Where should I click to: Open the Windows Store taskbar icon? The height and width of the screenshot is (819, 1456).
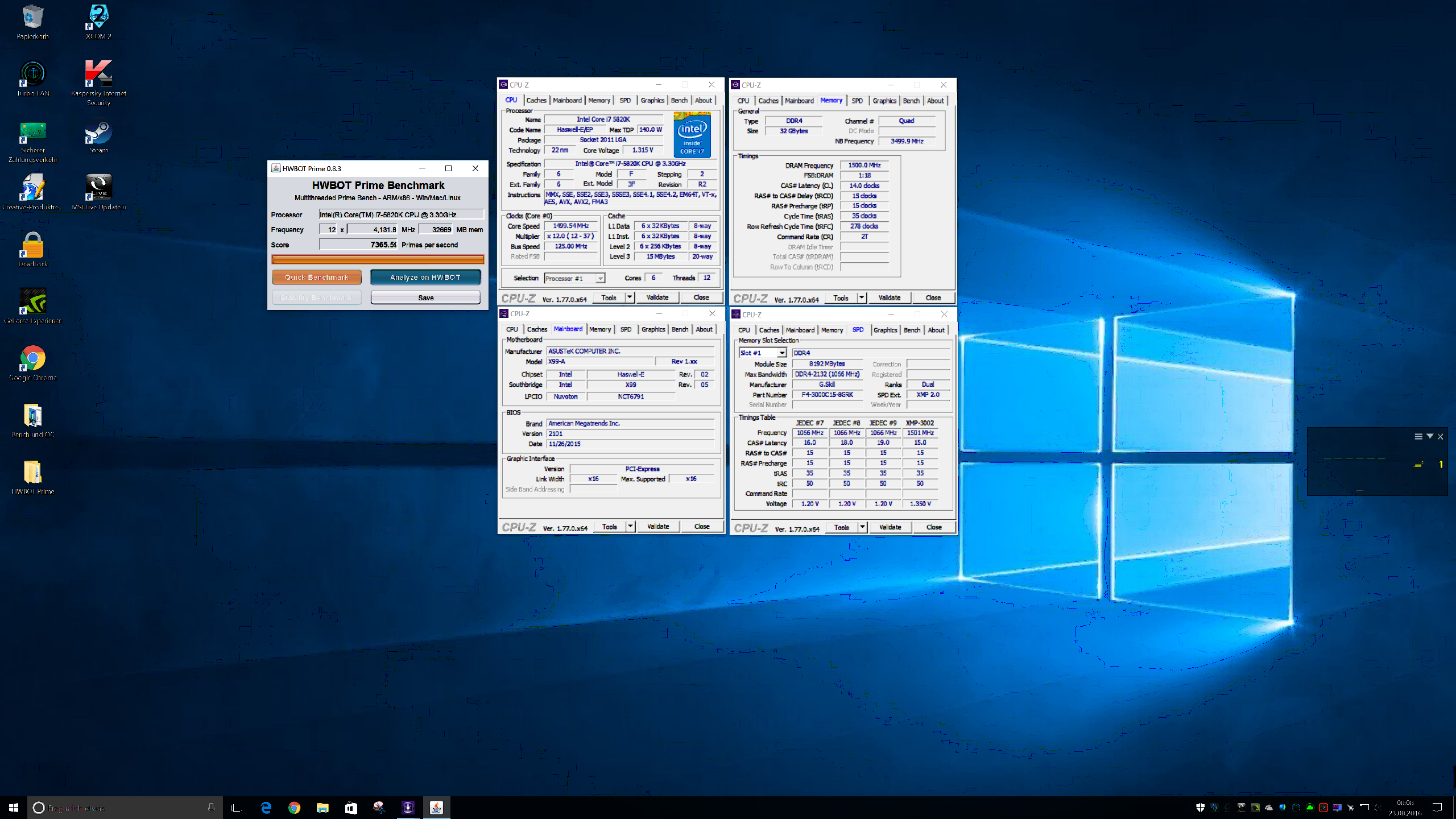[351, 808]
